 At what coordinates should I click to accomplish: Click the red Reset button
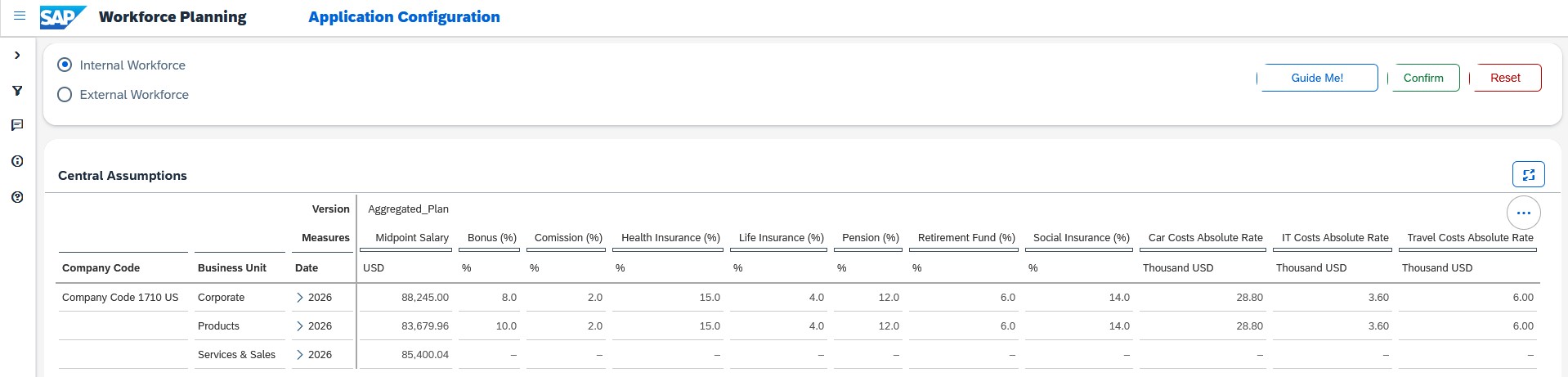[x=1505, y=78]
